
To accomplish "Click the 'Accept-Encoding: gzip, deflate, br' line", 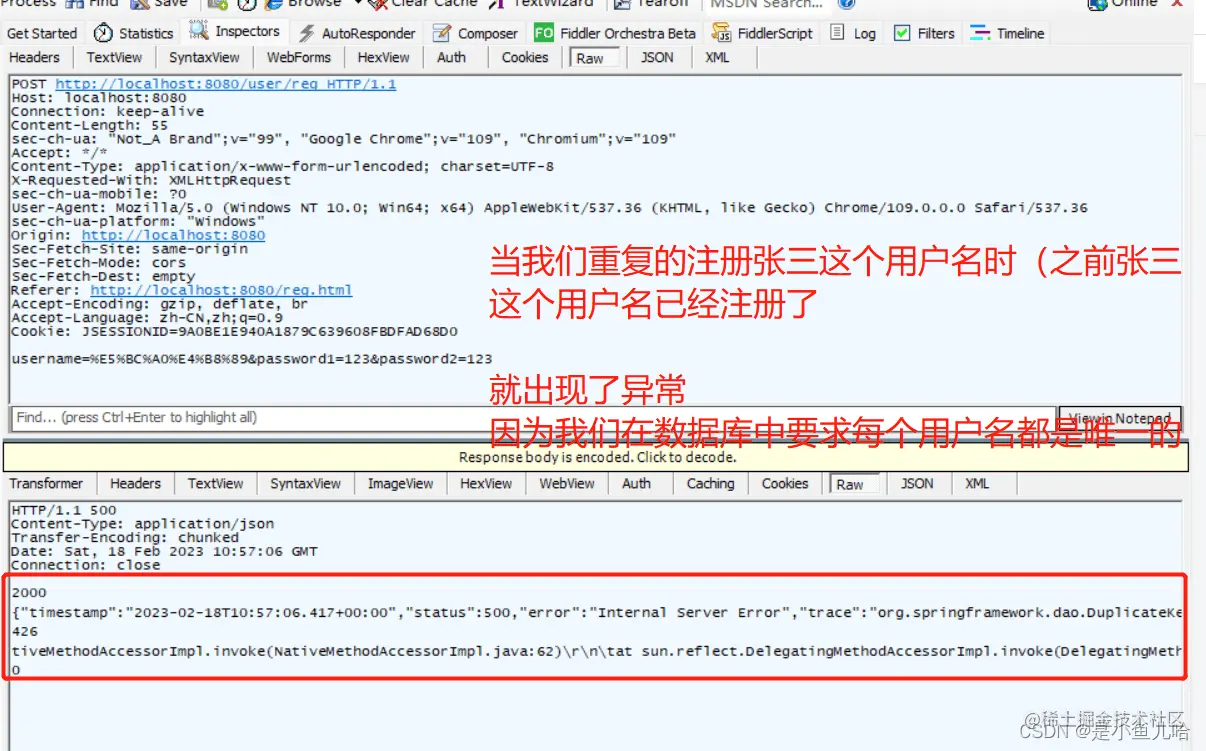I will click(x=160, y=303).
